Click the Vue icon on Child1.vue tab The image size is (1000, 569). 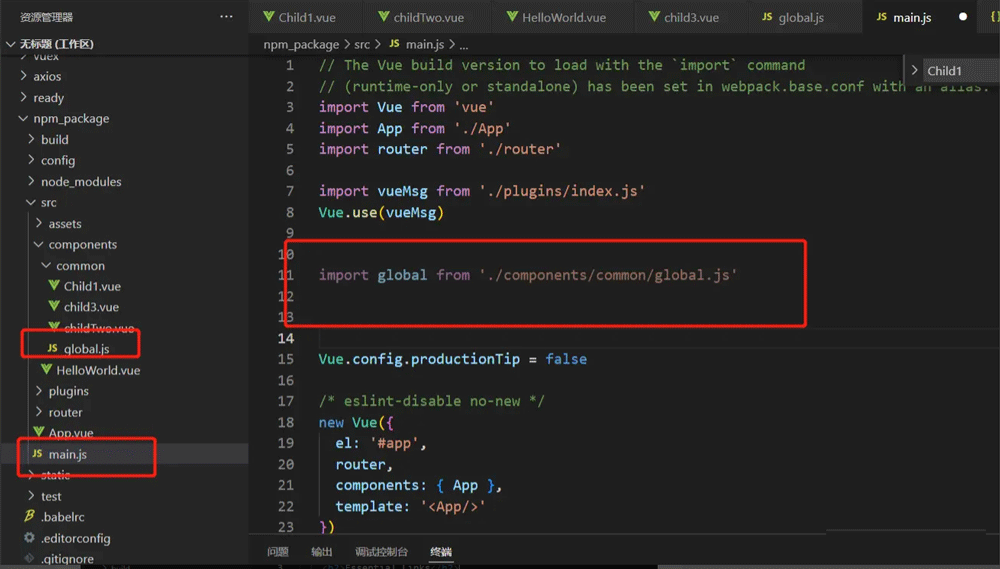click(x=269, y=17)
